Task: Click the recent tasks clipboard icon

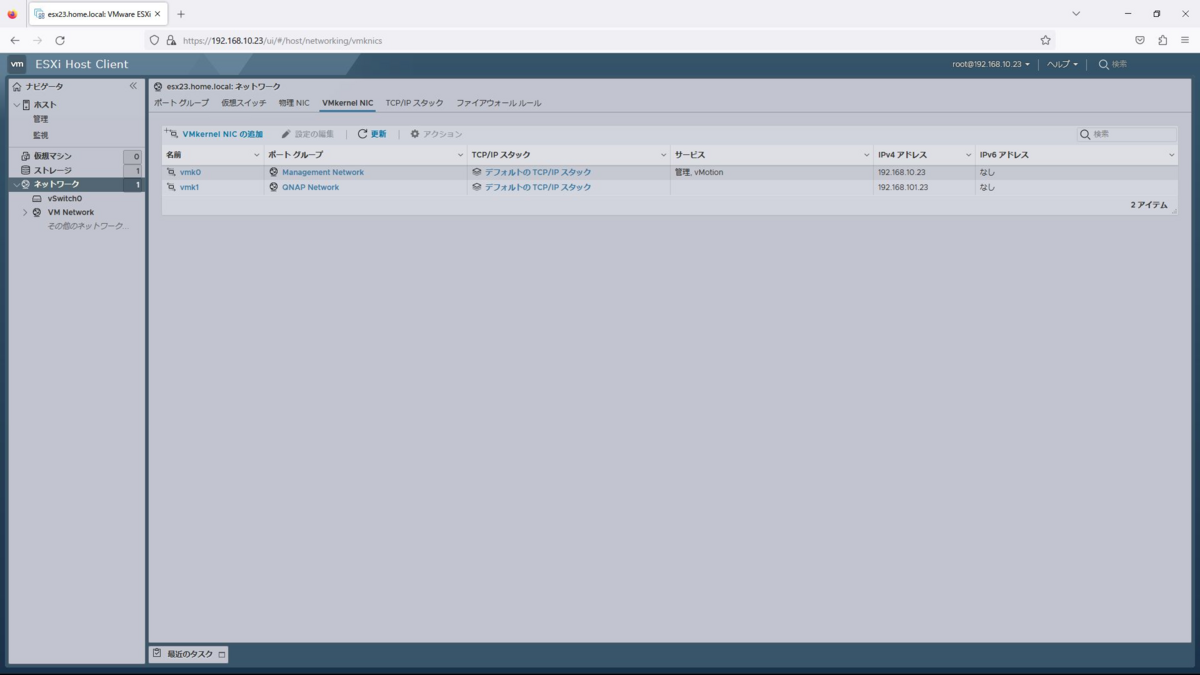Action: coord(157,654)
